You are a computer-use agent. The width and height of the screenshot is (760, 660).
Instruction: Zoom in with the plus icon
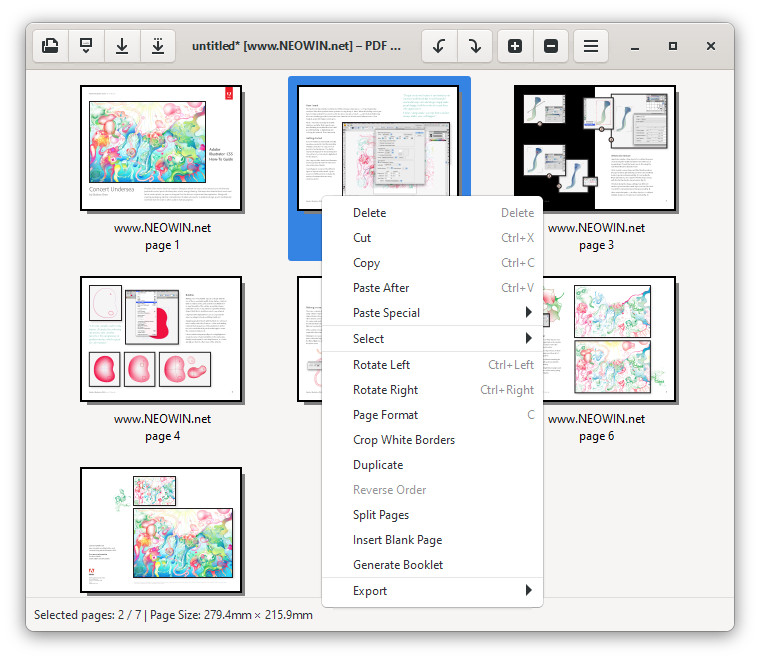515,46
